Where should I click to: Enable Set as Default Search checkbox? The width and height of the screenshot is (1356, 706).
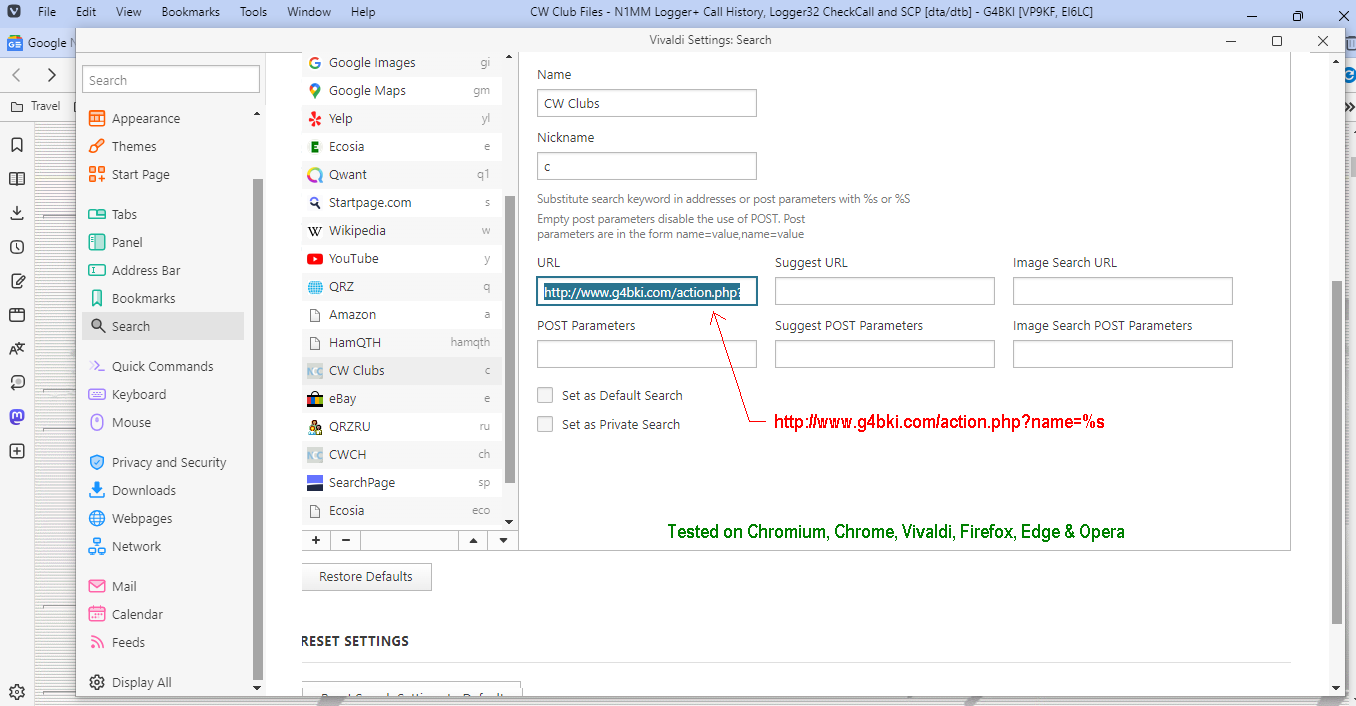tap(545, 395)
